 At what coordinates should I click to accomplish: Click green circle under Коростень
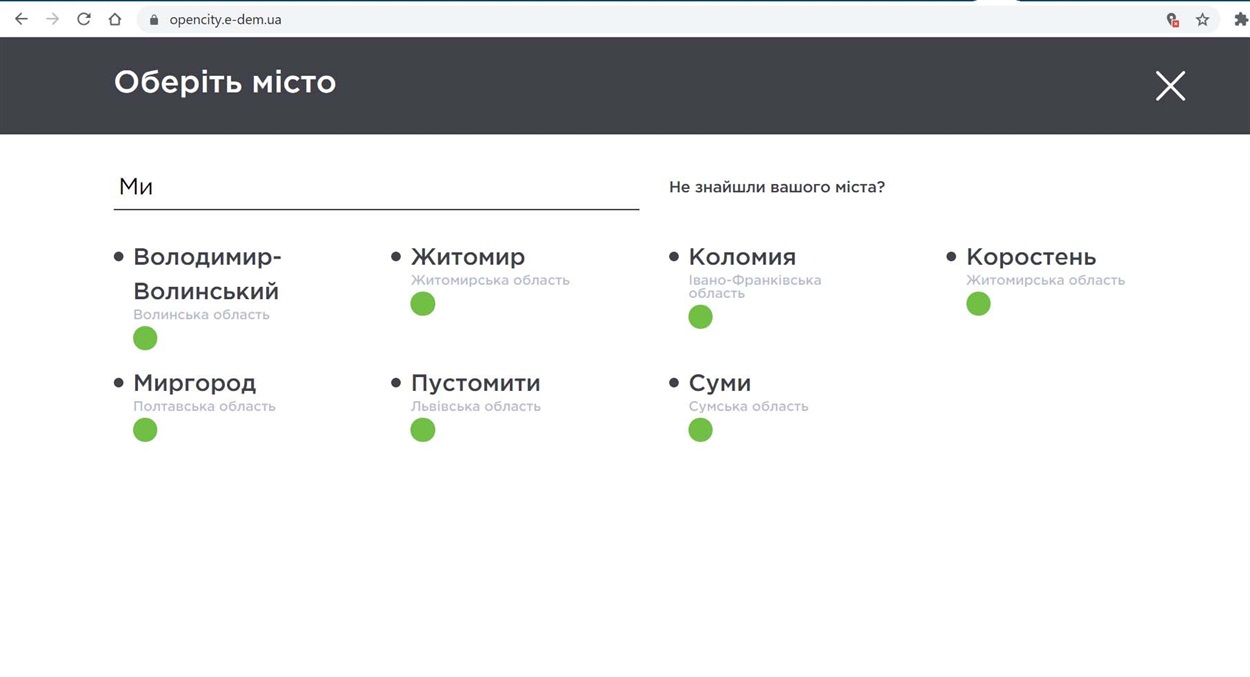[x=978, y=304]
